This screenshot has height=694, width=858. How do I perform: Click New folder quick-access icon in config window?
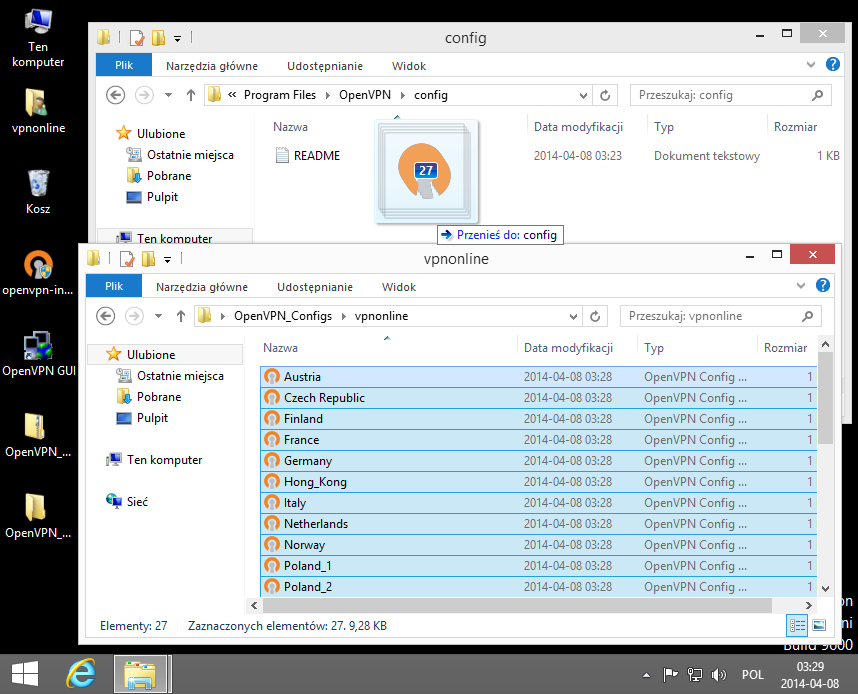(x=158, y=38)
